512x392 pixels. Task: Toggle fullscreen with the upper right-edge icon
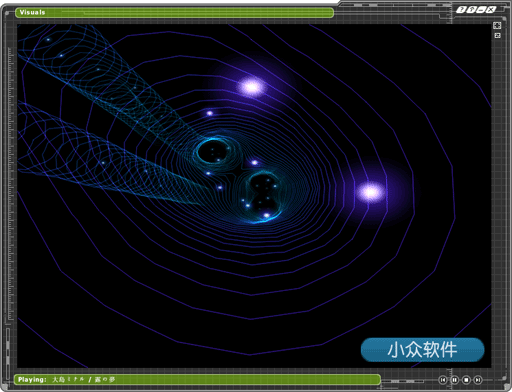pos(497,26)
